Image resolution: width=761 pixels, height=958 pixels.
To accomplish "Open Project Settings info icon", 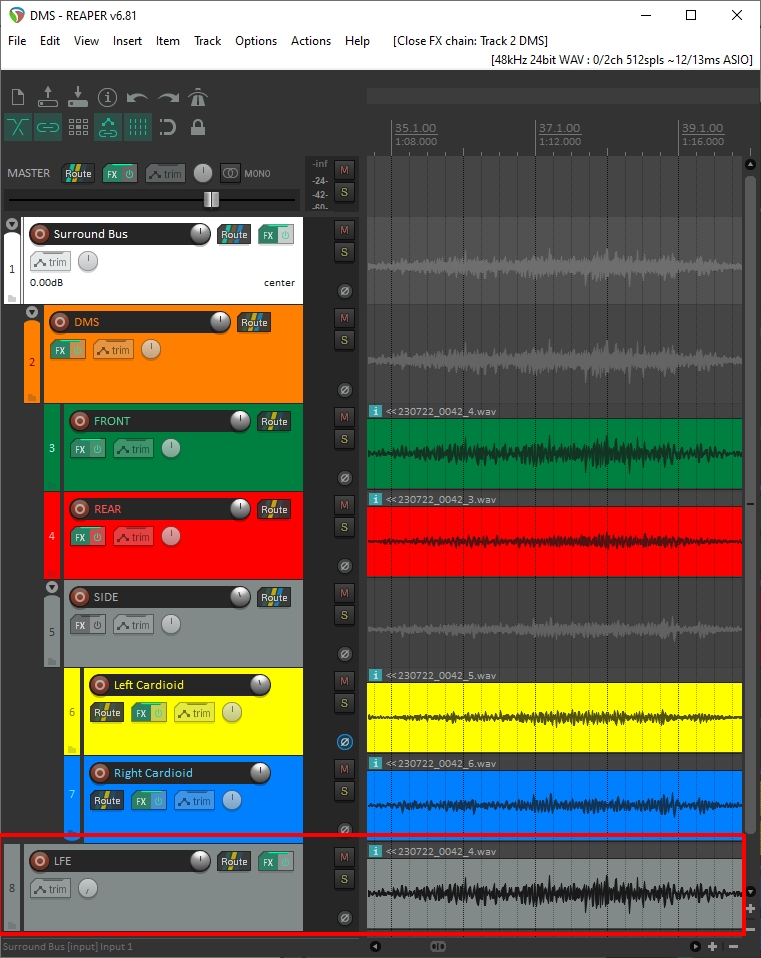I will point(107,97).
